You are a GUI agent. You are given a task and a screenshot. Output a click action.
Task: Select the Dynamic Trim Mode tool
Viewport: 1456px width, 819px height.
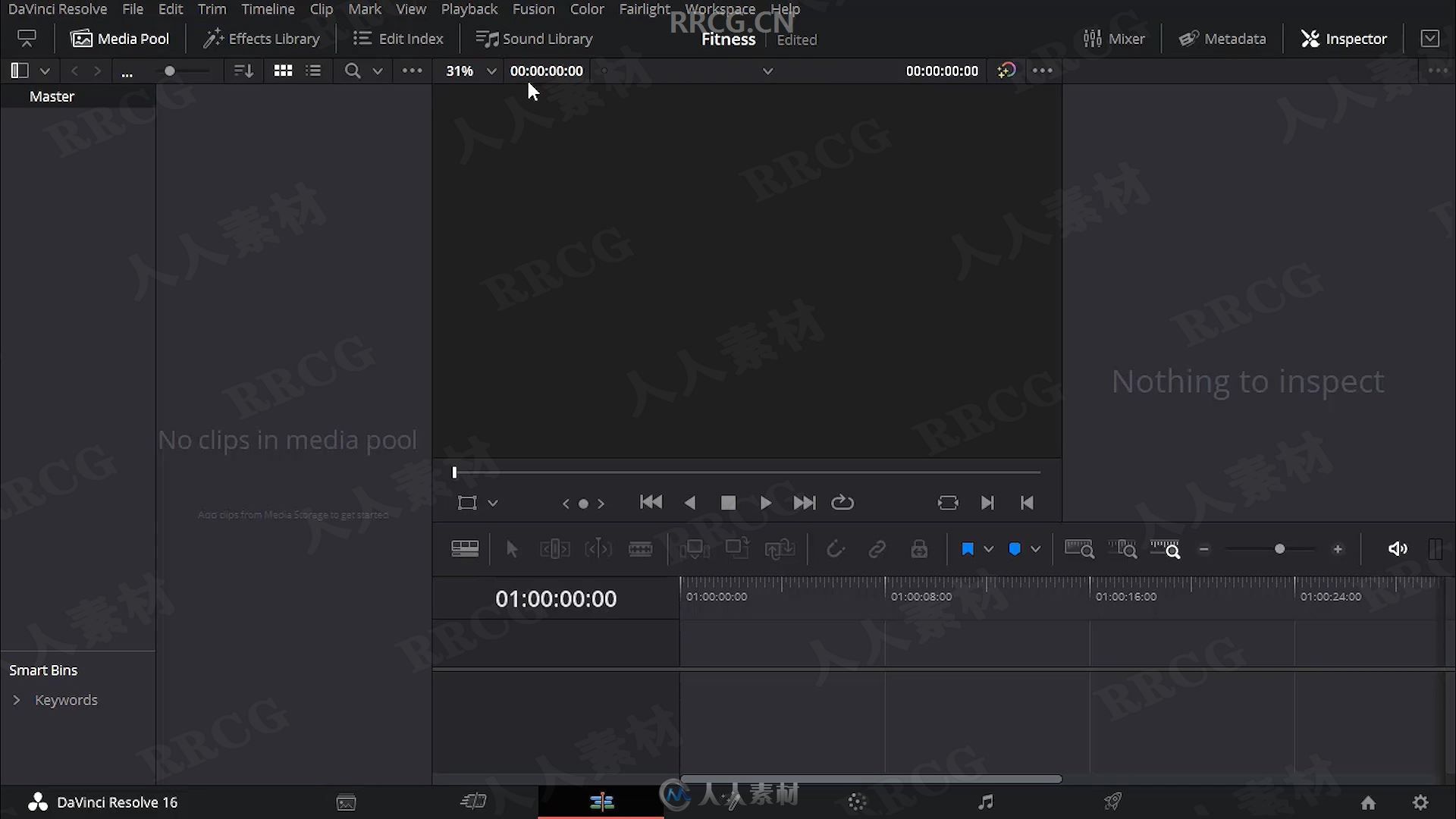[598, 549]
